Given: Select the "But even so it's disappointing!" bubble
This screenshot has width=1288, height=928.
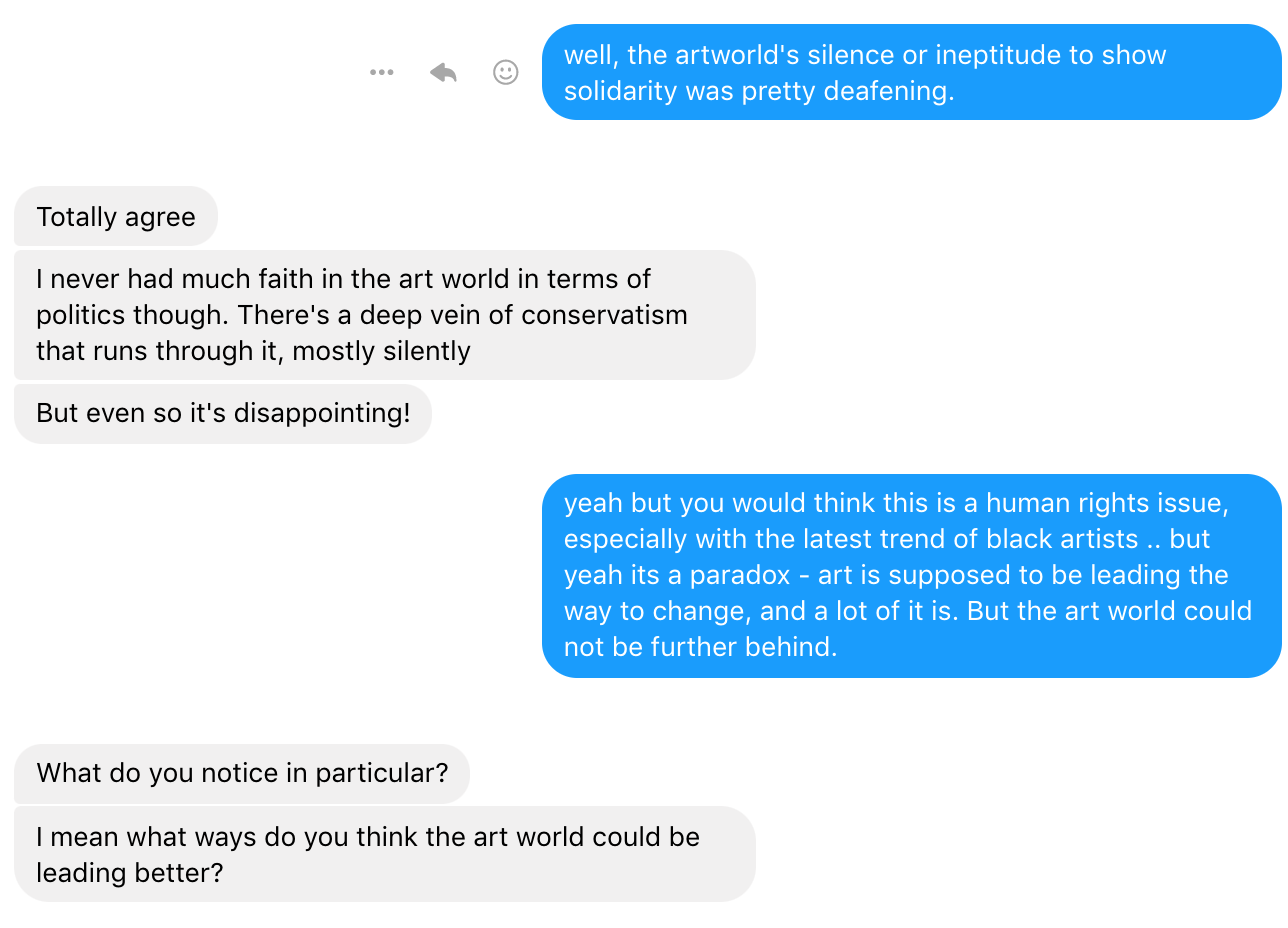Looking at the screenshot, I should tap(223, 414).
